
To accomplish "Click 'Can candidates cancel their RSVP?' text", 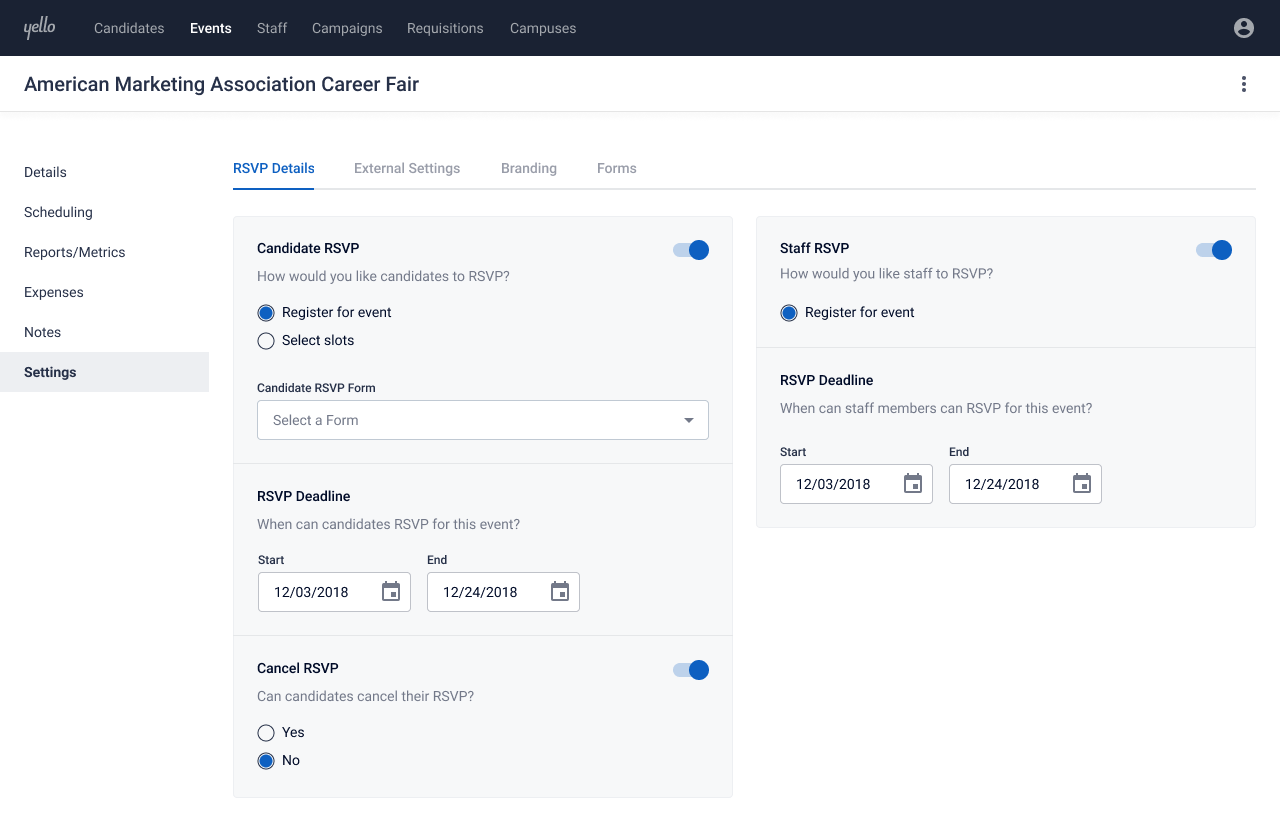I will click(365, 696).
